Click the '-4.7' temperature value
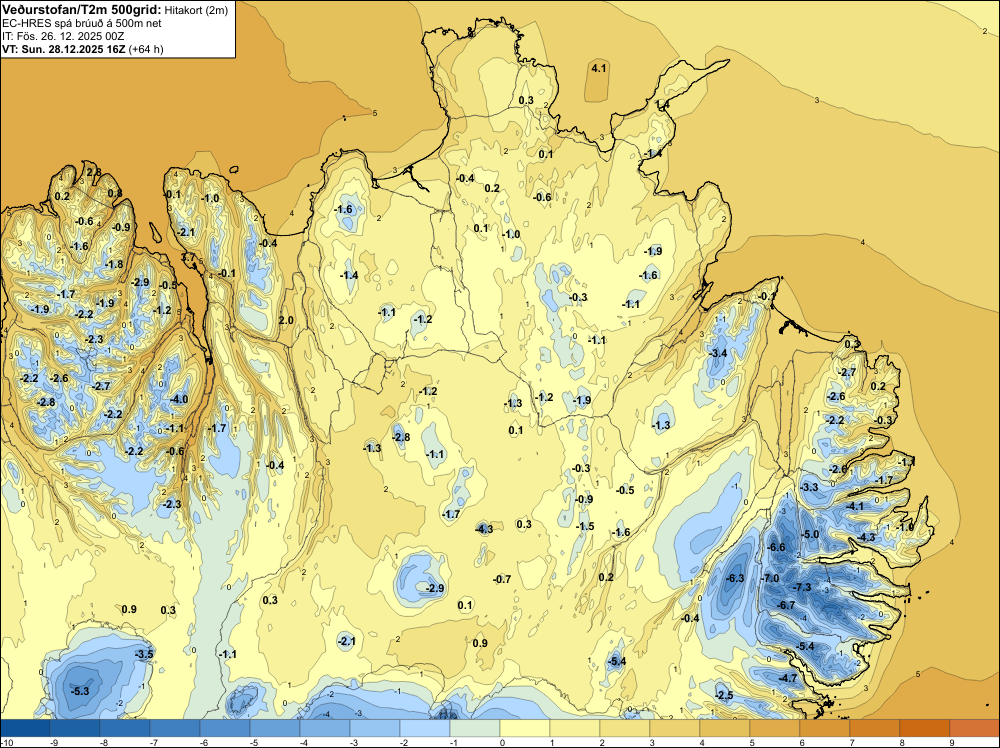This screenshot has width=1000, height=748. [788, 678]
